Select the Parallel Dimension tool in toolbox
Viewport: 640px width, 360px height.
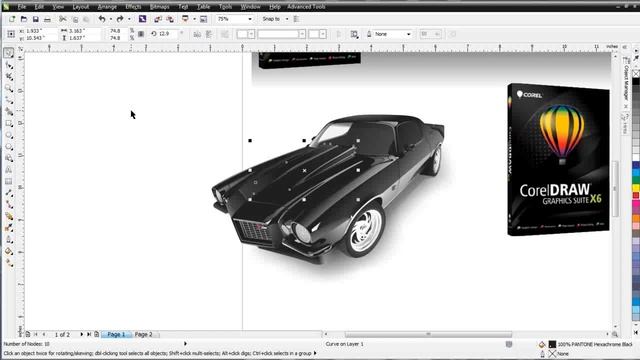point(9,193)
